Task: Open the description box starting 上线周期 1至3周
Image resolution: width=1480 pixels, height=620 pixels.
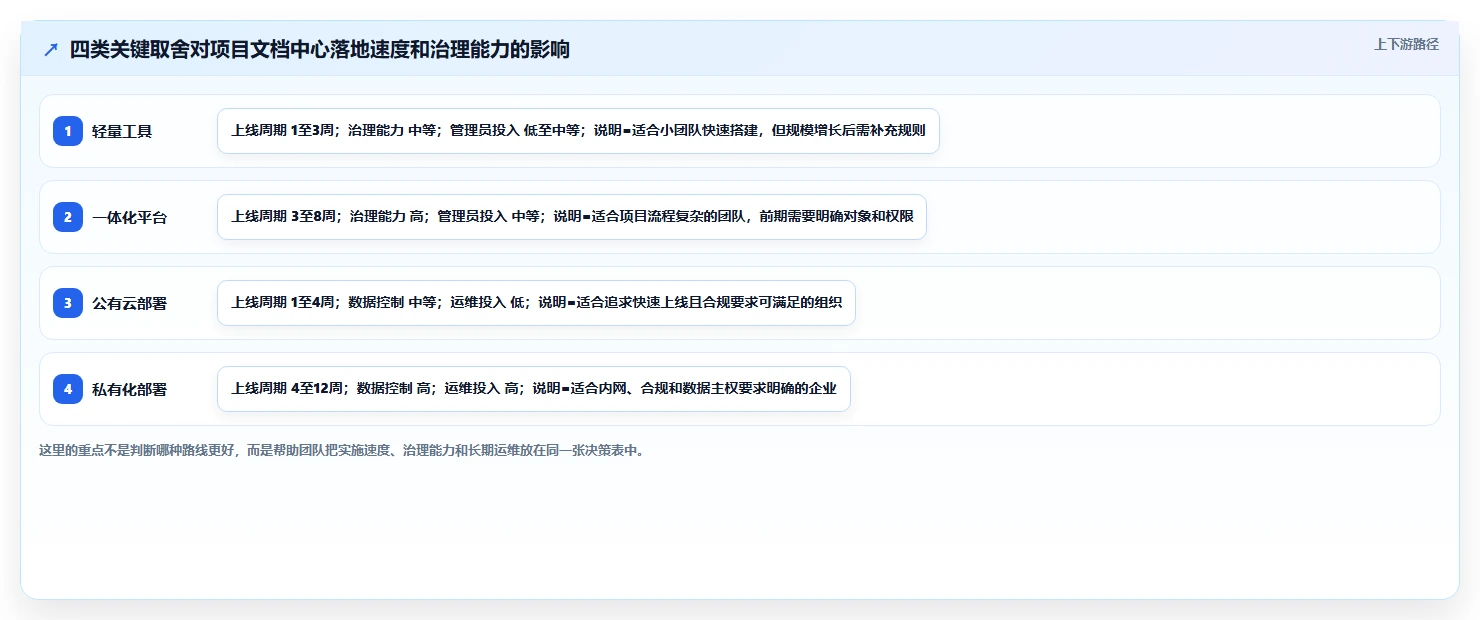Action: pos(578,131)
